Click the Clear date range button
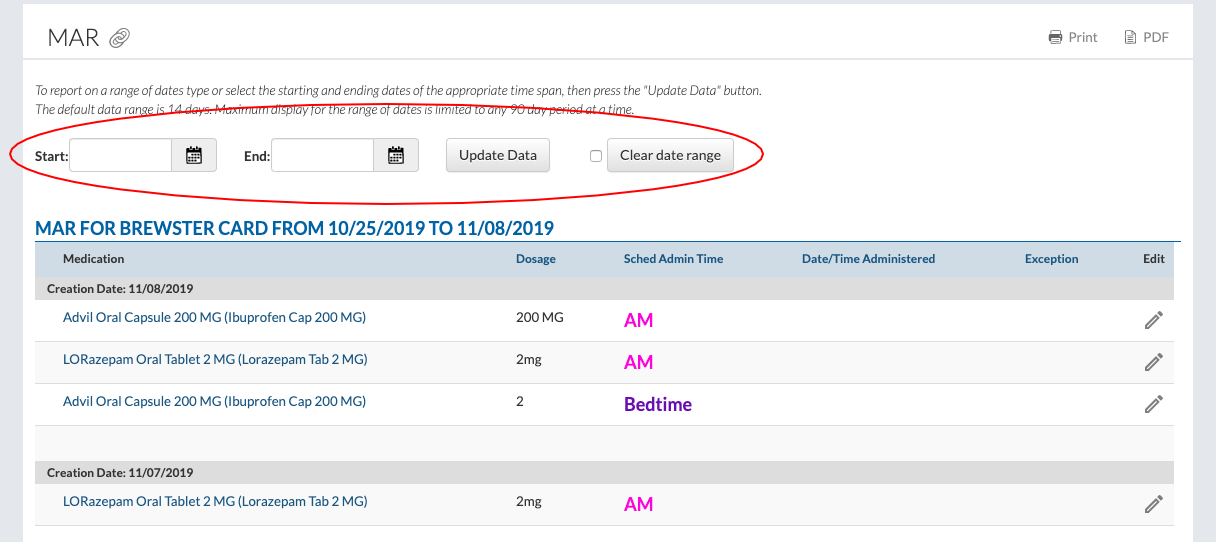The image size is (1216, 542). (x=670, y=155)
